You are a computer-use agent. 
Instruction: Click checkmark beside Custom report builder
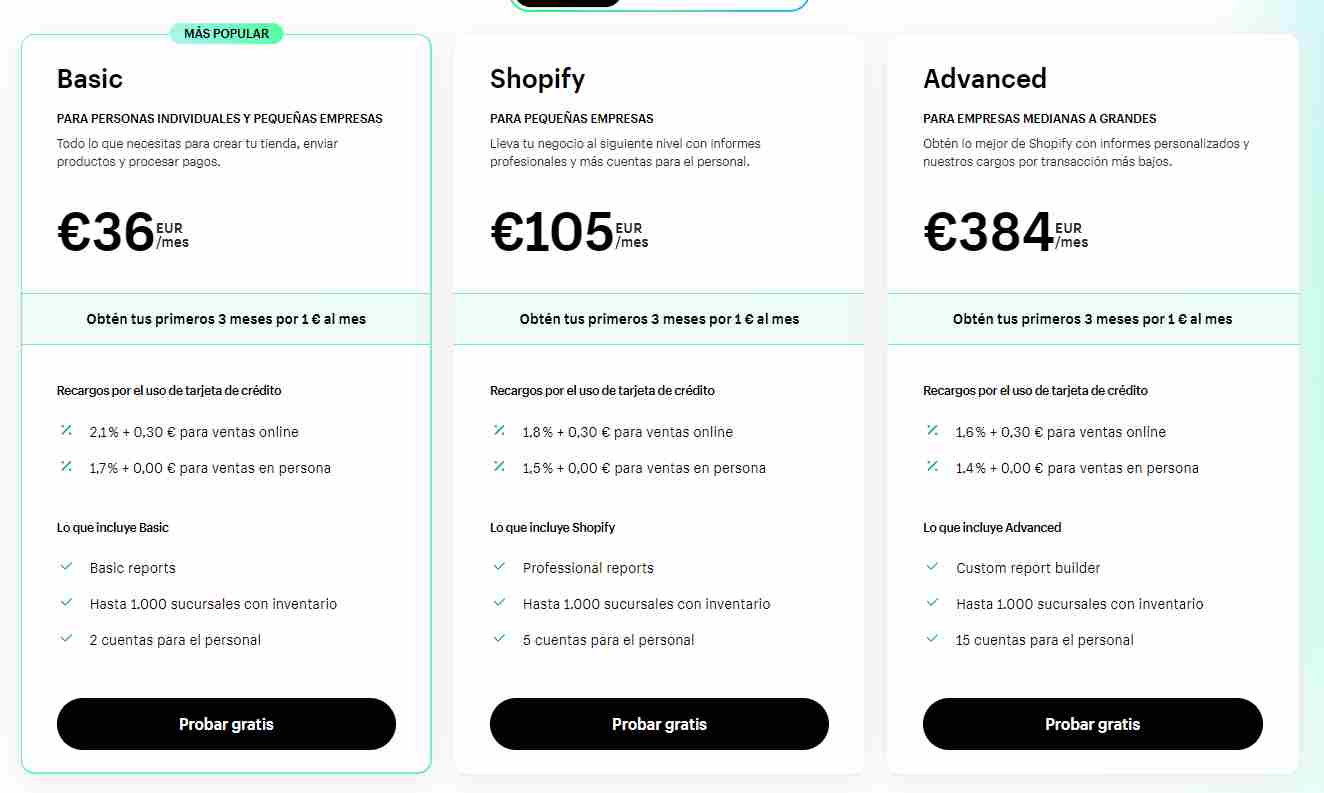(x=932, y=567)
